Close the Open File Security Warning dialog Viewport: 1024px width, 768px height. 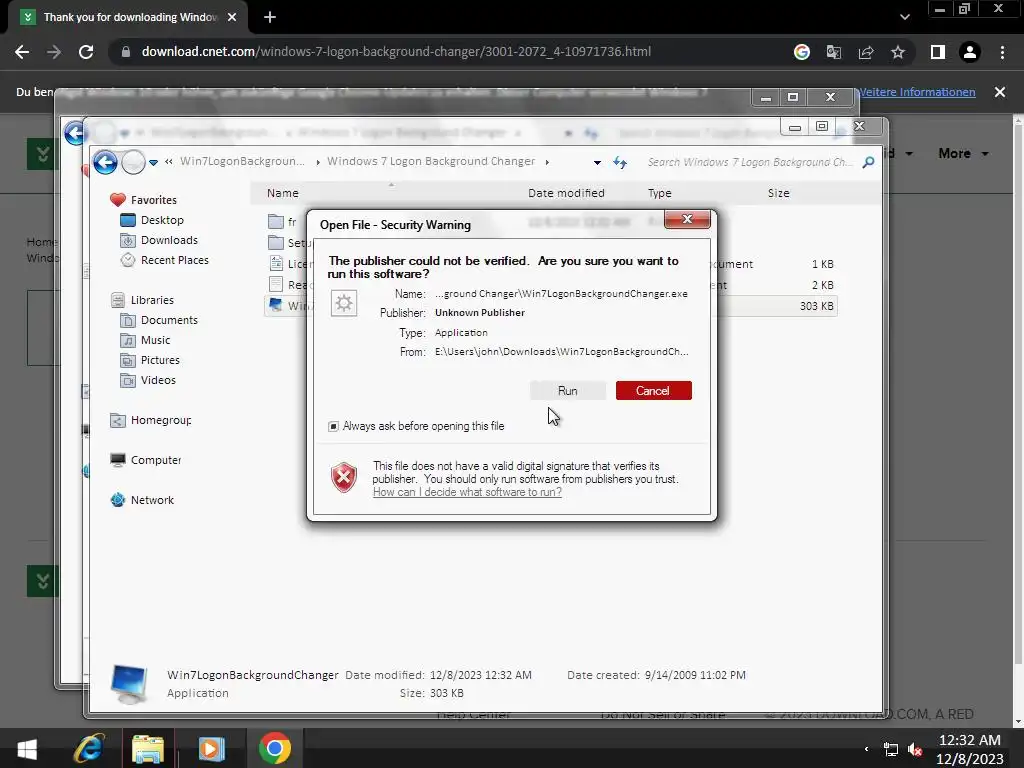(x=687, y=219)
